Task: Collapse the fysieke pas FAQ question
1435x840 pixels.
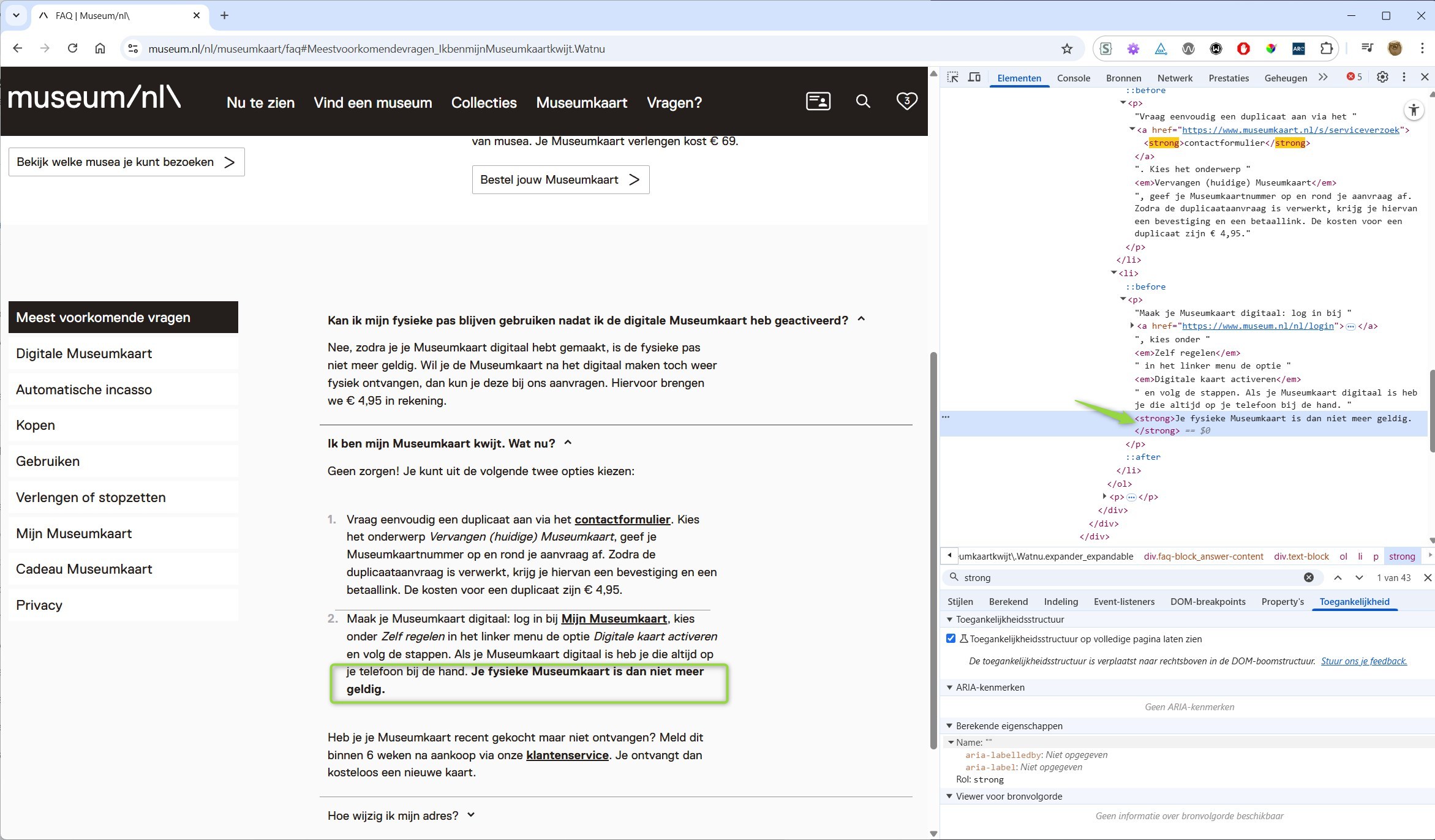Action: pos(596,320)
